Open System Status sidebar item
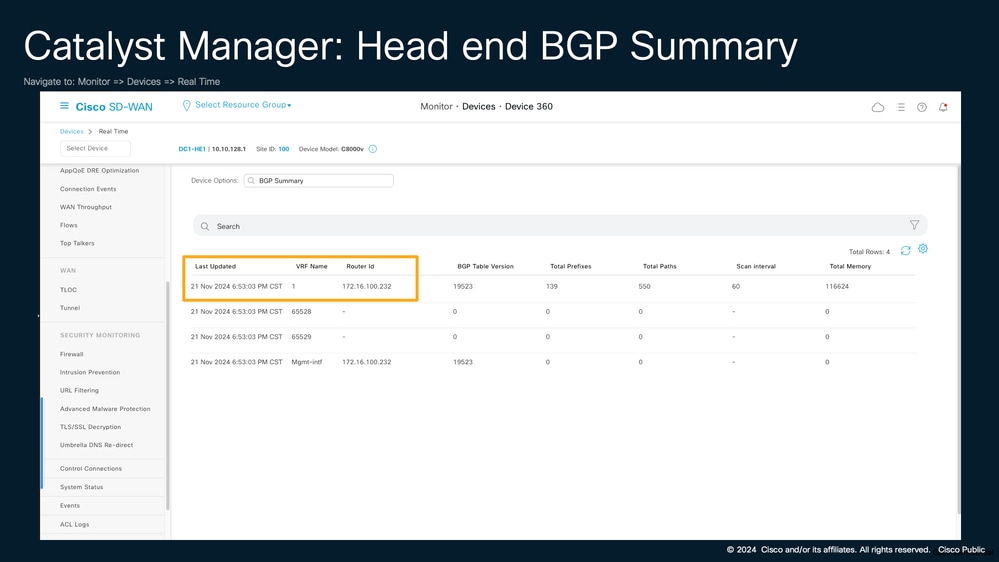999x562 pixels. point(82,487)
